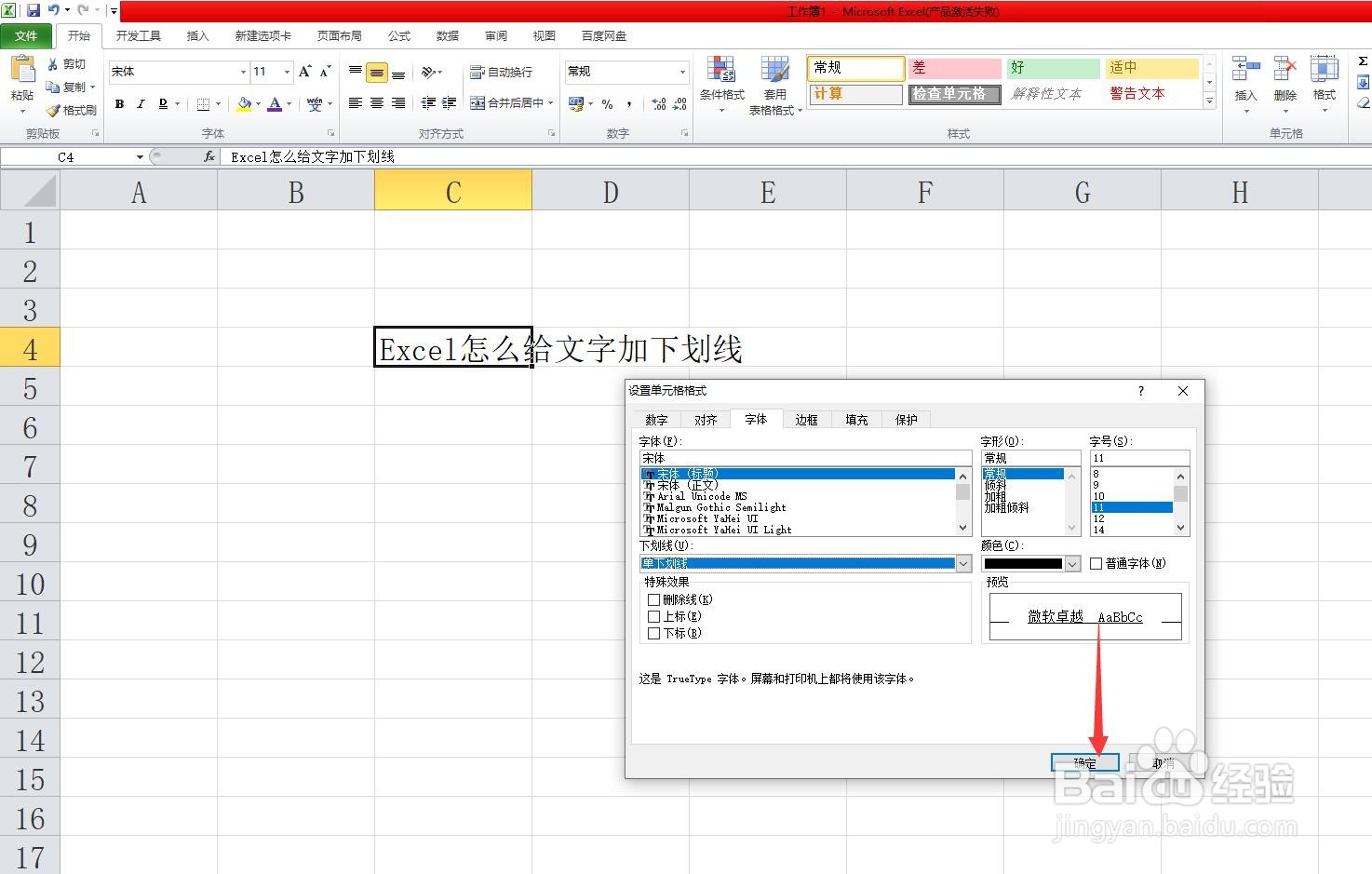
Task: Click the decrease indent icon
Action: 428,103
